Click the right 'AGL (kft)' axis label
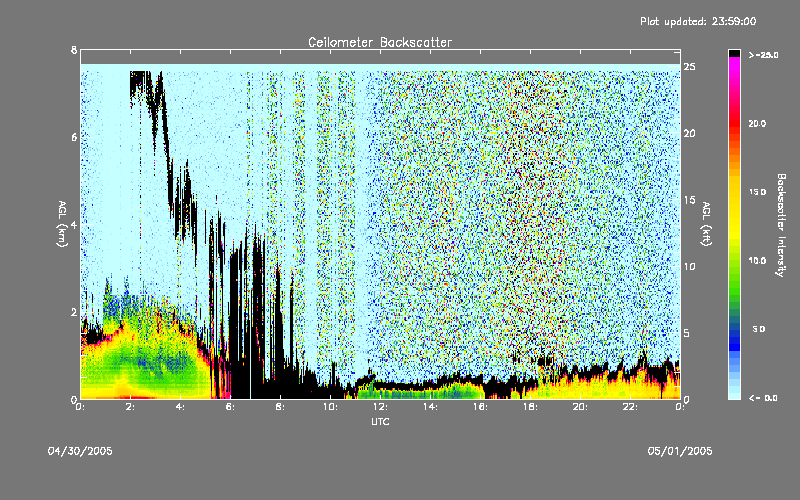Screen dimensions: 800x500 click(706, 223)
